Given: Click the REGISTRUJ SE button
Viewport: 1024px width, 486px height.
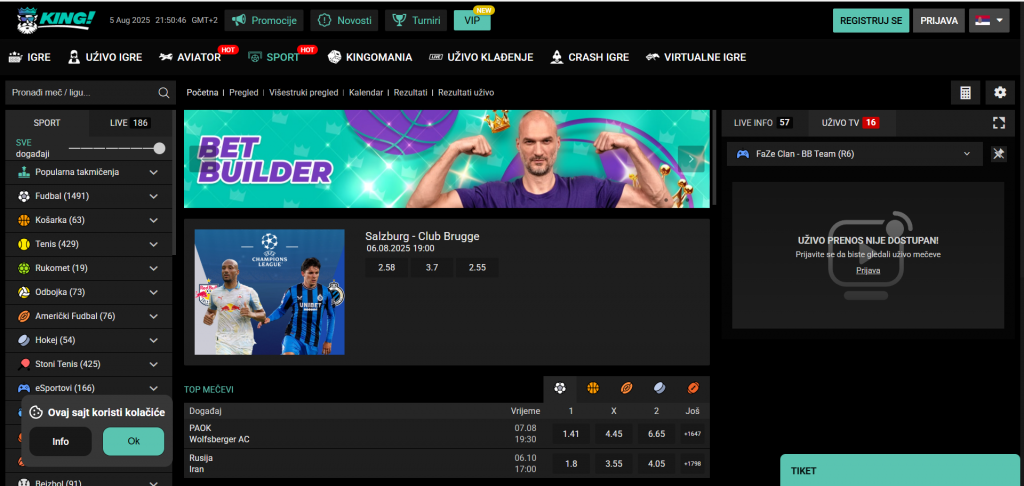Looking at the screenshot, I should 871,20.
